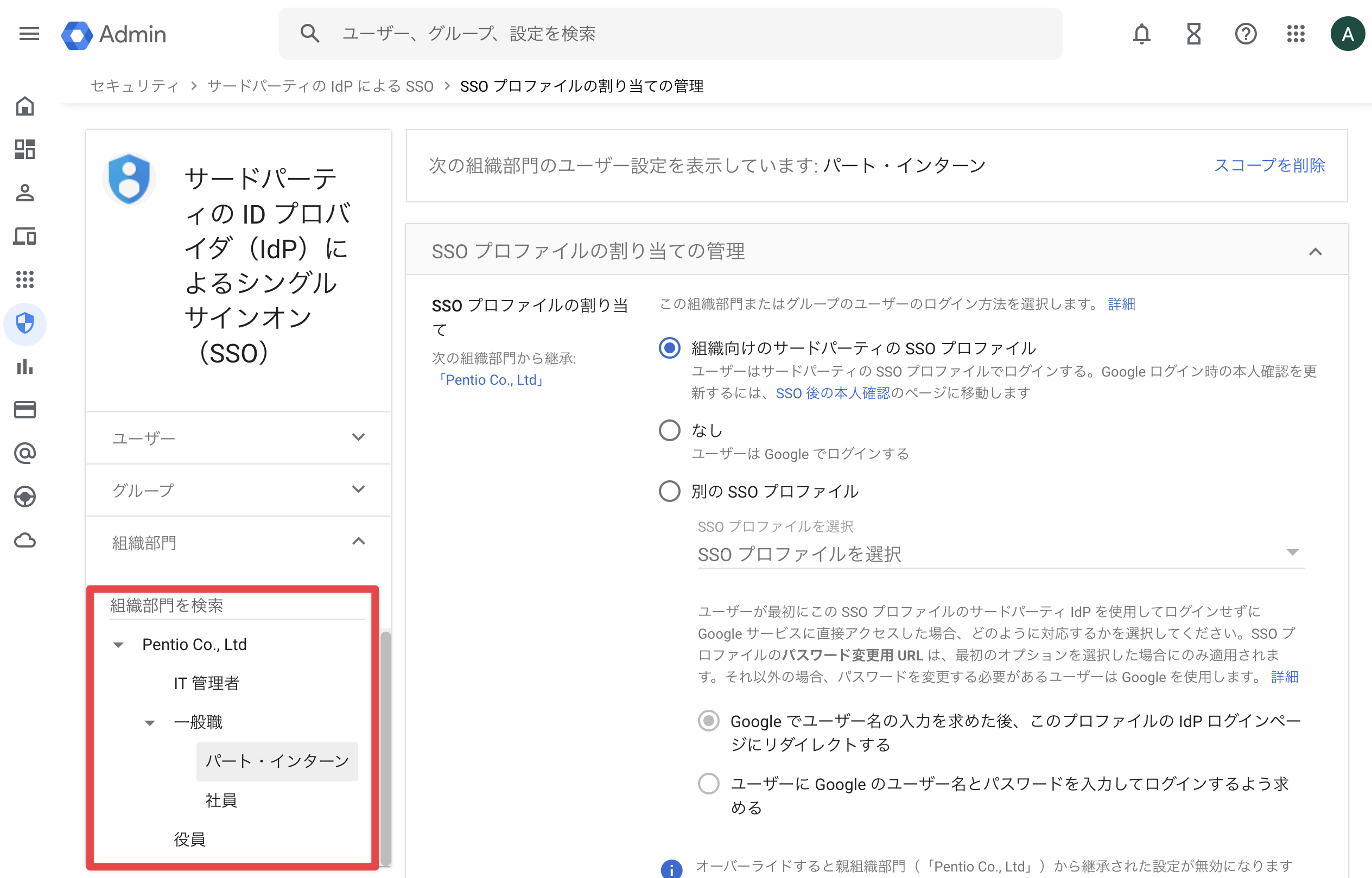Collapse the SSO プロファイルの割り当ての管理 panel
Screen dimensions: 1372x878
pos(1315,251)
